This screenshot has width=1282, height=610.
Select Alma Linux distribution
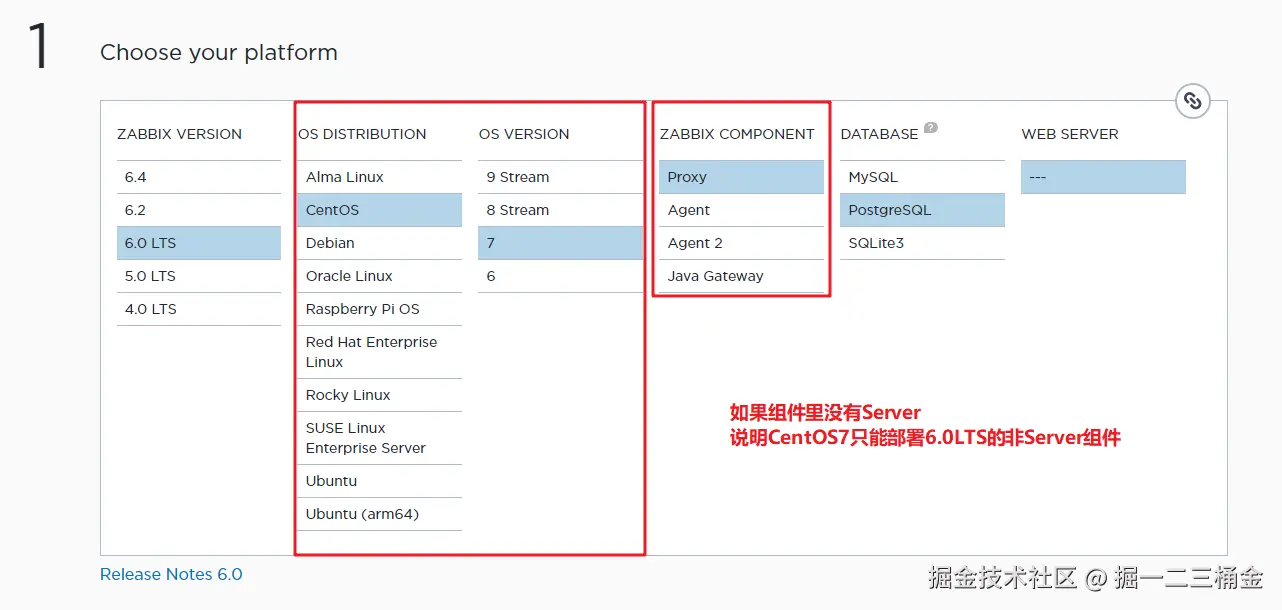click(x=380, y=177)
